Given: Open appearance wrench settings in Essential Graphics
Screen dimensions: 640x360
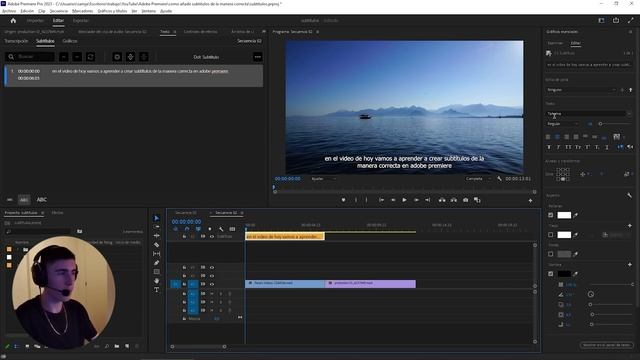Looking at the screenshot, I should pyautogui.click(x=629, y=196).
